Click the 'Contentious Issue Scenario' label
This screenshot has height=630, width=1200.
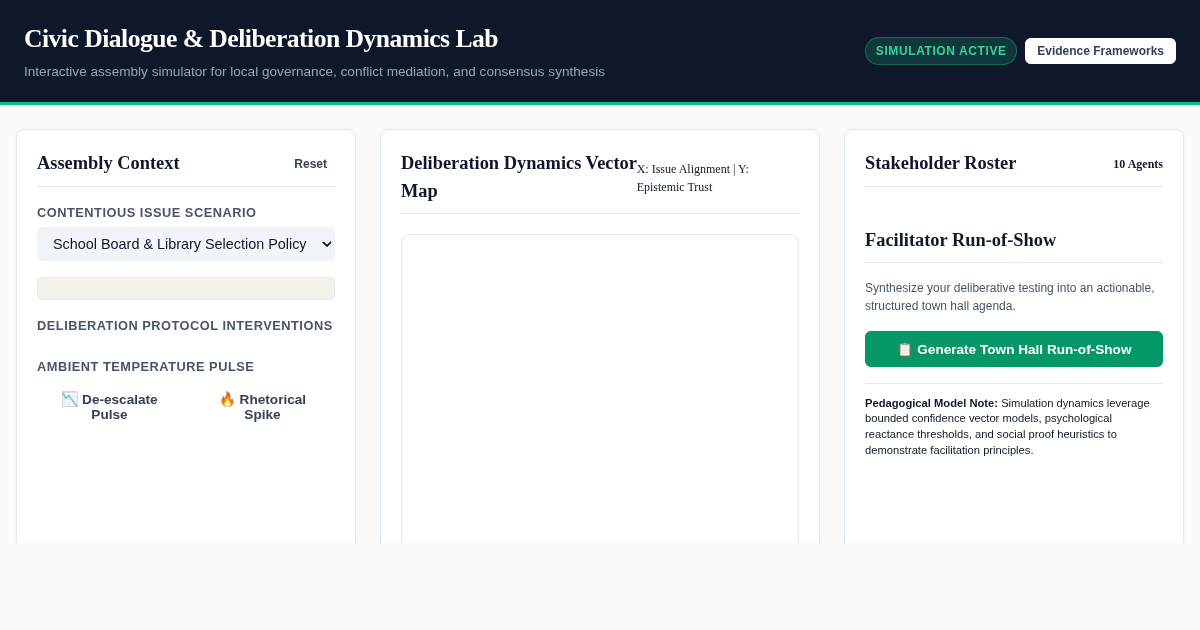pos(147,213)
